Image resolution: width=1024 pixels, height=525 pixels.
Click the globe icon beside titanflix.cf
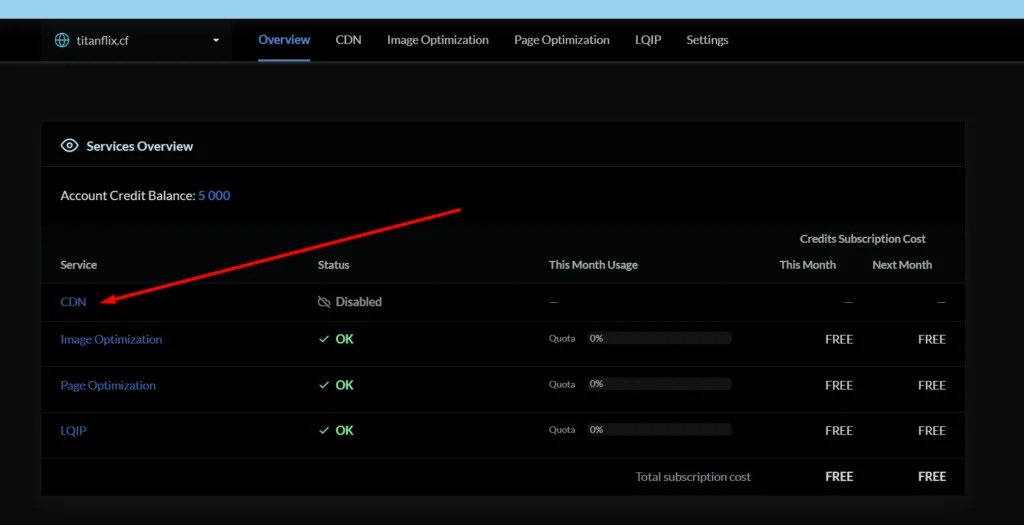point(62,41)
